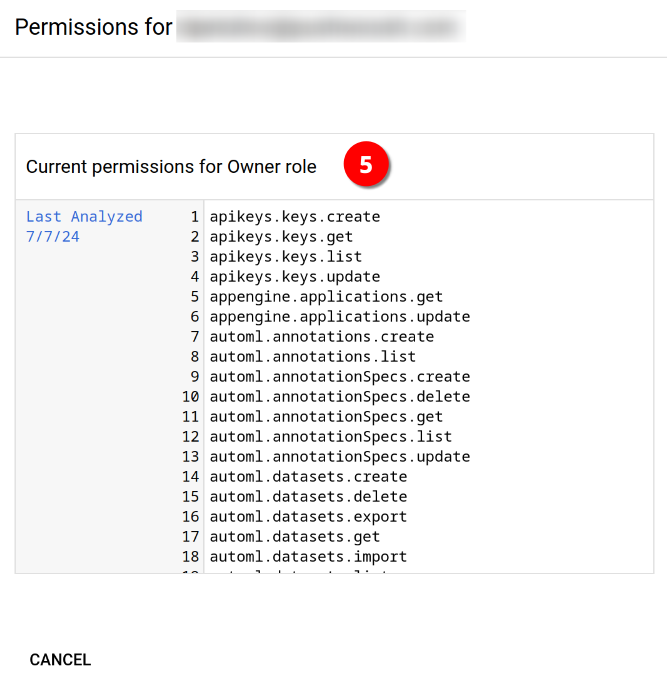667x697 pixels.
Task: Select automl.annotationSpecs.create entry
Action: coord(340,377)
